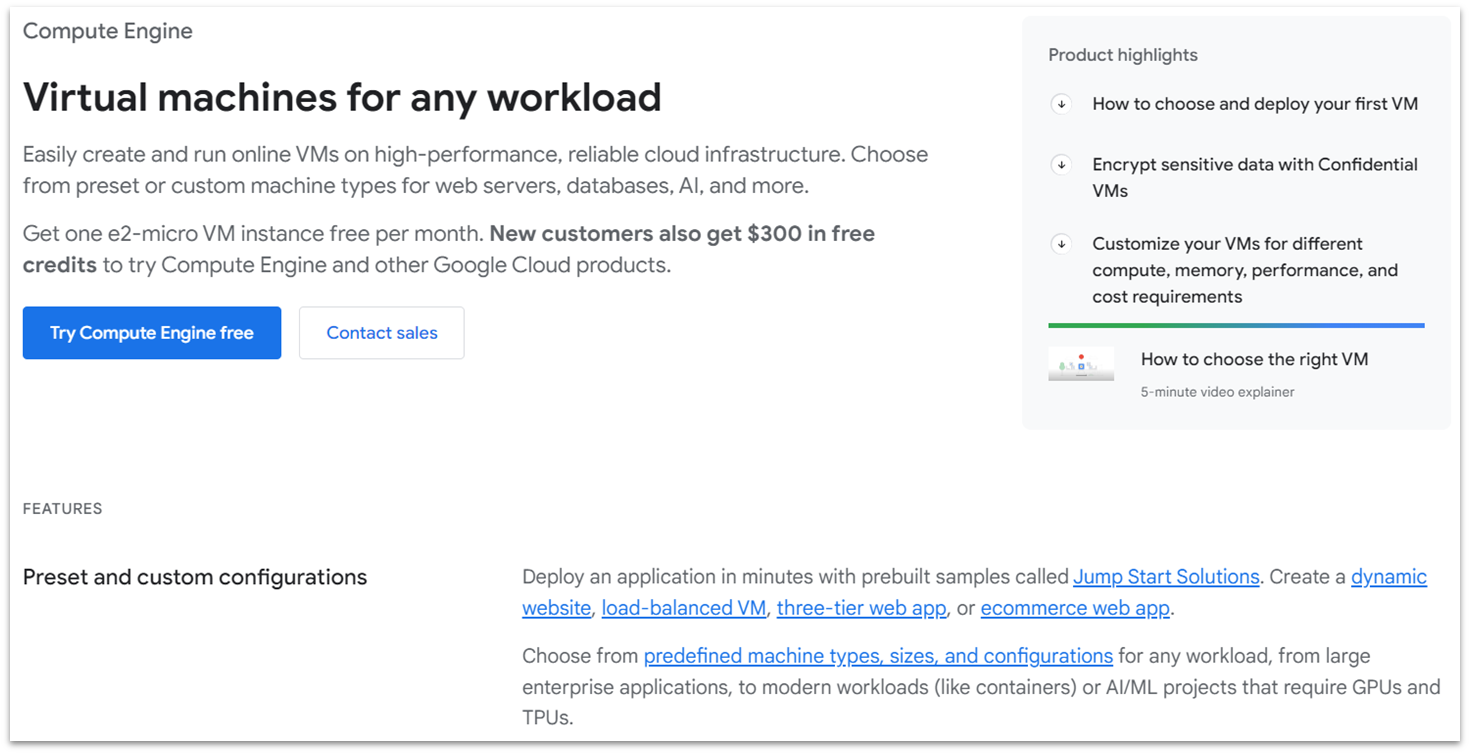Click '5-minute video explainer' caption
Screen dimensions: 1470x754
click(1217, 392)
